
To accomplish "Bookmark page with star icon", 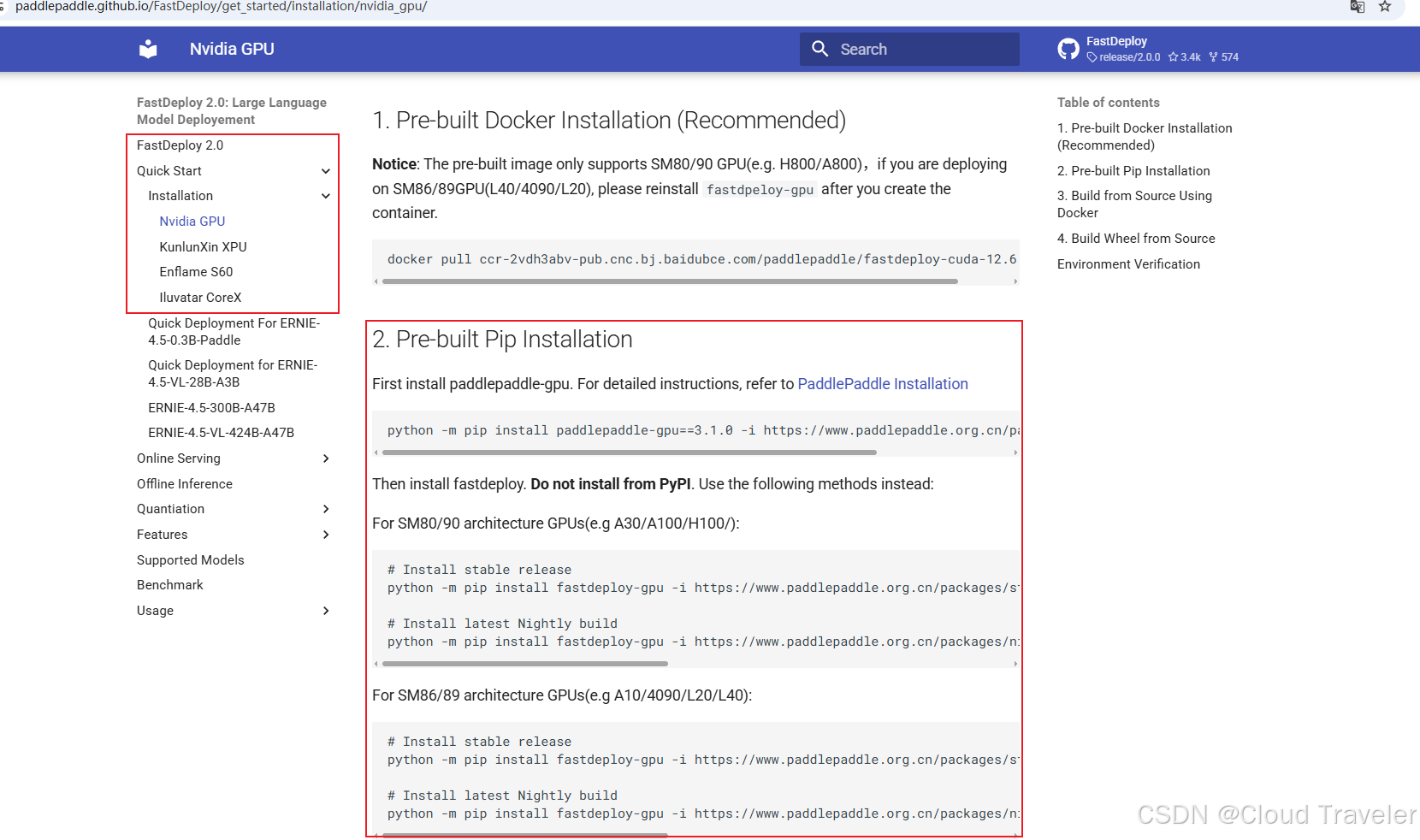I will [1385, 7].
